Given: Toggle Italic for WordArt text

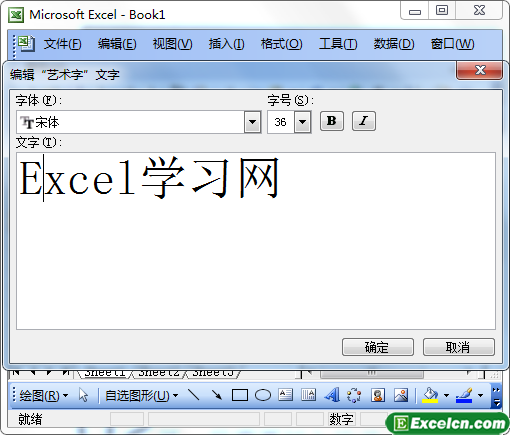Looking at the screenshot, I should 364,121.
